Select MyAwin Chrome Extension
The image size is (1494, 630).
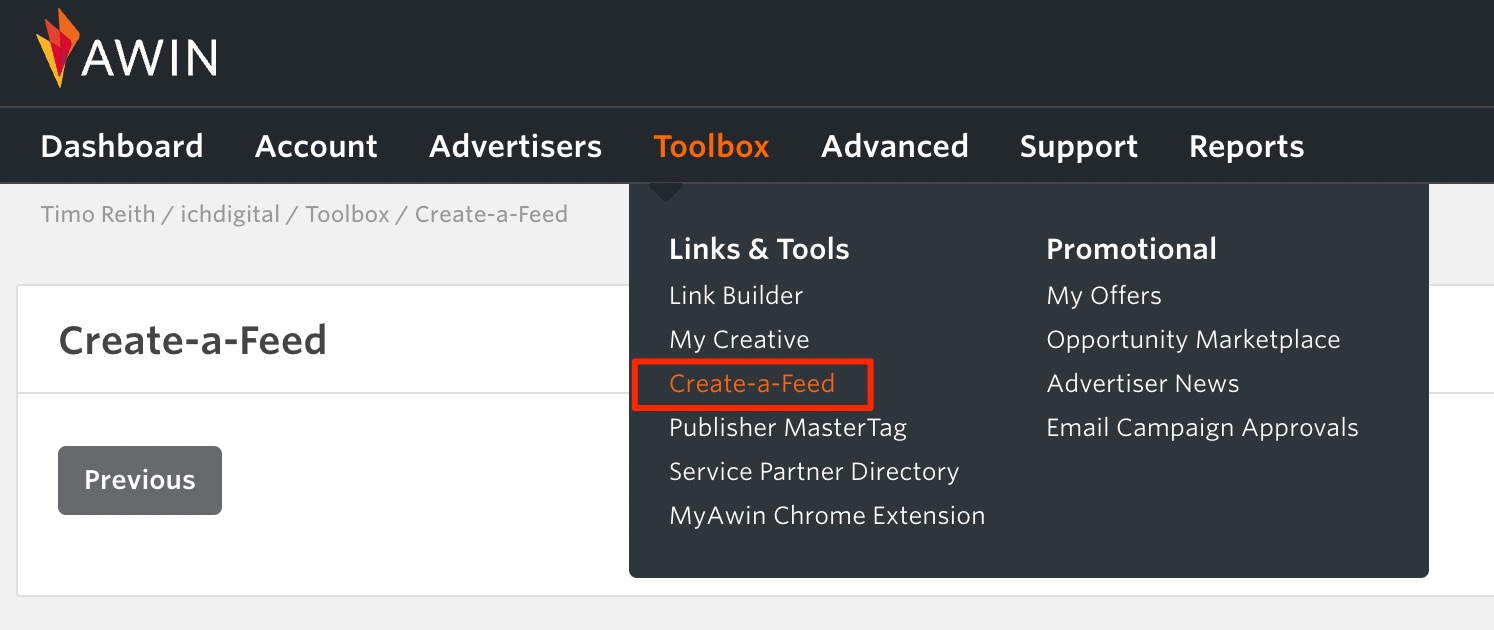click(x=827, y=515)
